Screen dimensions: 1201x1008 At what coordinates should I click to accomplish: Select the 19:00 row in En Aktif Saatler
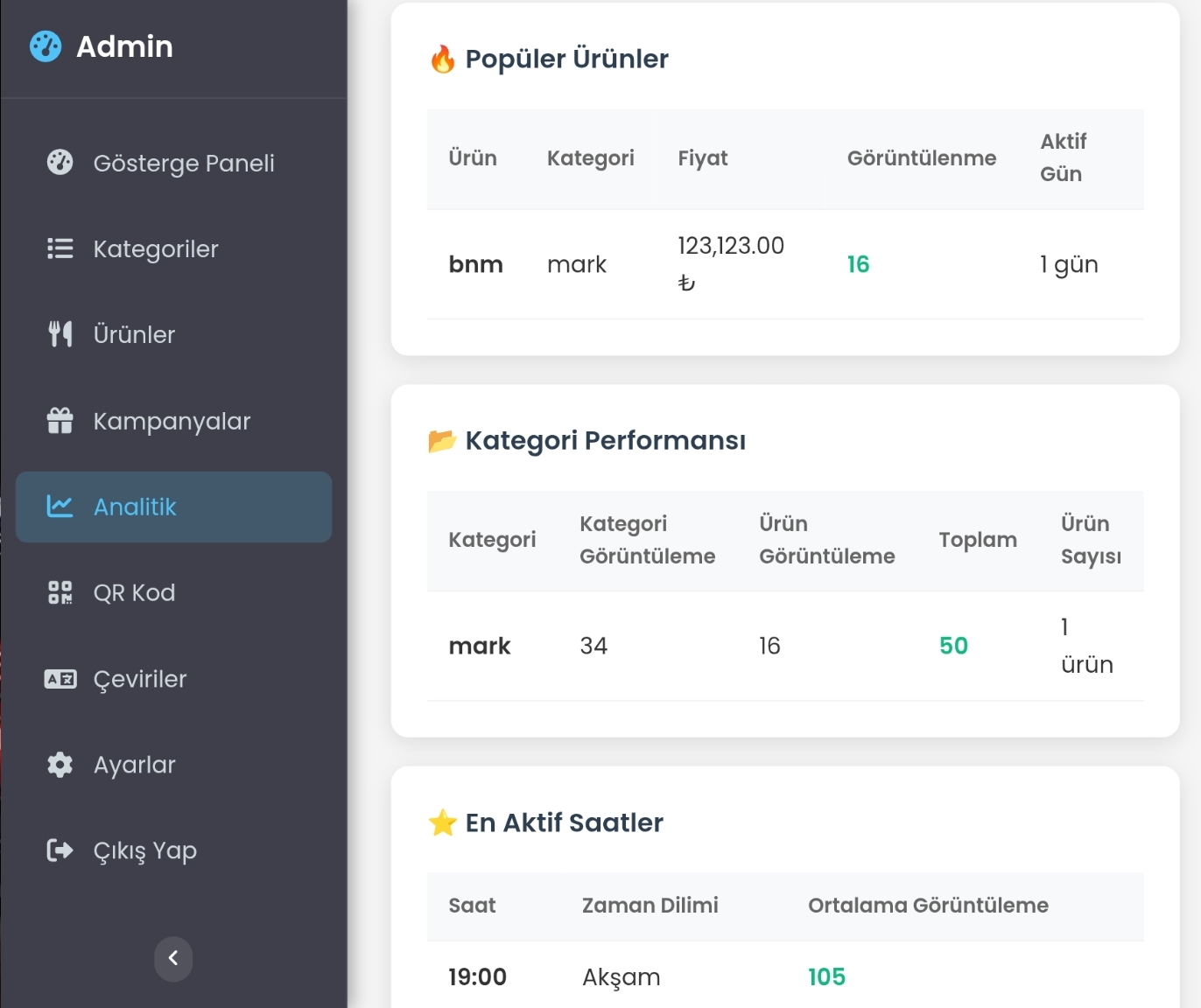785,976
